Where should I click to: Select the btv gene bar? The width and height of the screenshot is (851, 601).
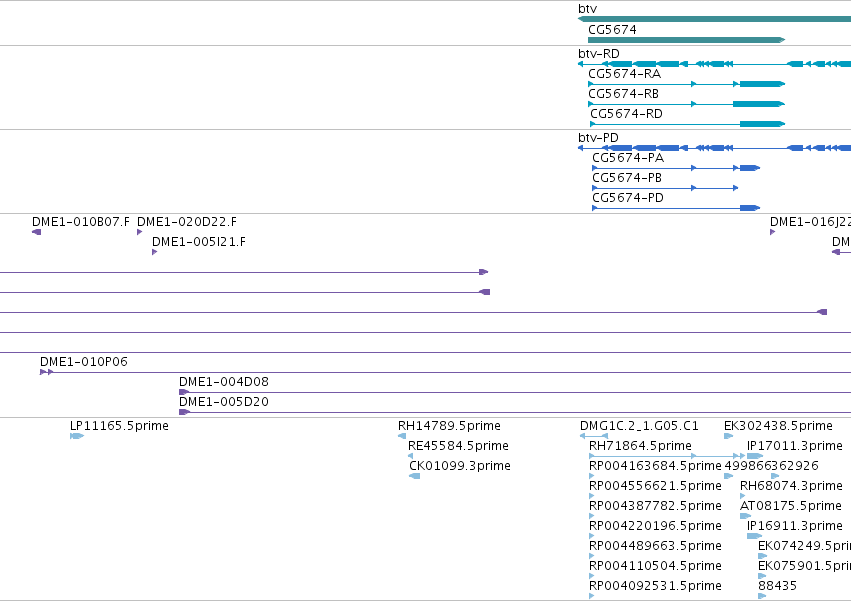point(714,19)
